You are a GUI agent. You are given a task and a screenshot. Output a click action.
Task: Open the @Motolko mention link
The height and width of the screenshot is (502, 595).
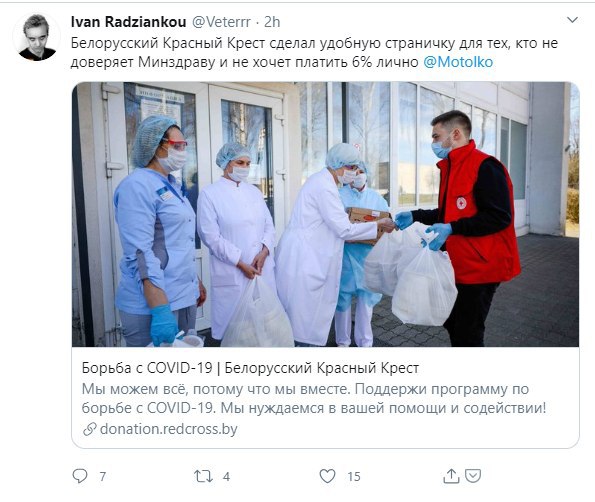[458, 62]
